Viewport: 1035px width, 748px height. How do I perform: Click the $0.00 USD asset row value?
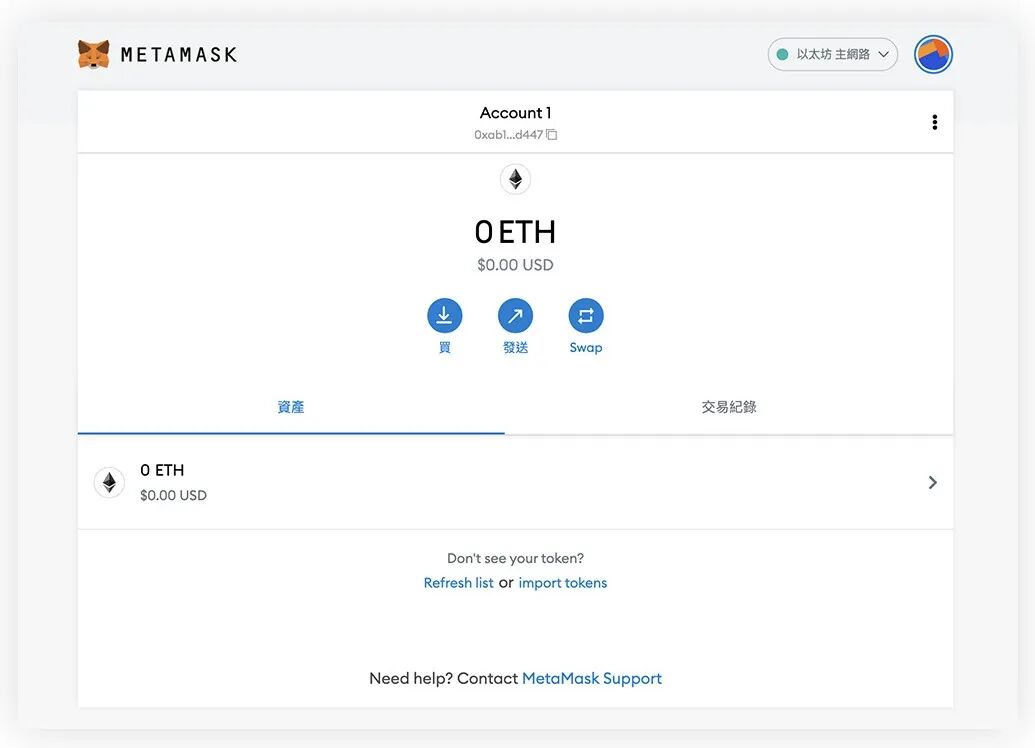tap(173, 495)
